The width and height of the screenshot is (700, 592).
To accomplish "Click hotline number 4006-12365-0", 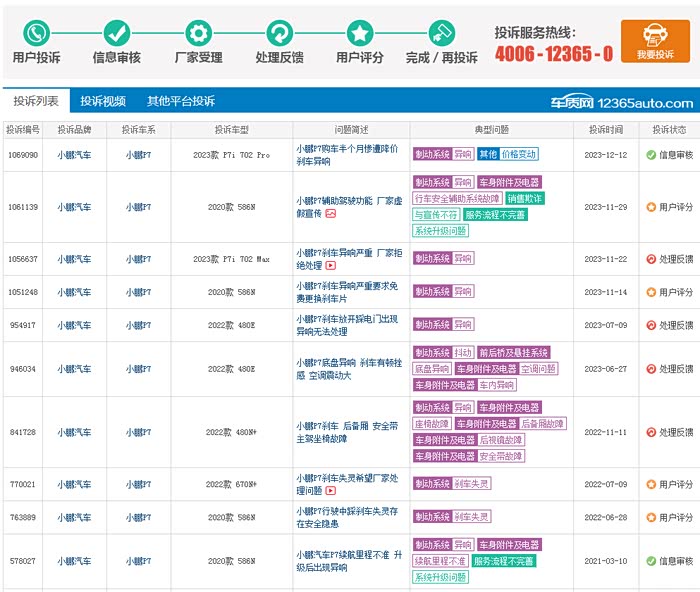I will point(554,54).
